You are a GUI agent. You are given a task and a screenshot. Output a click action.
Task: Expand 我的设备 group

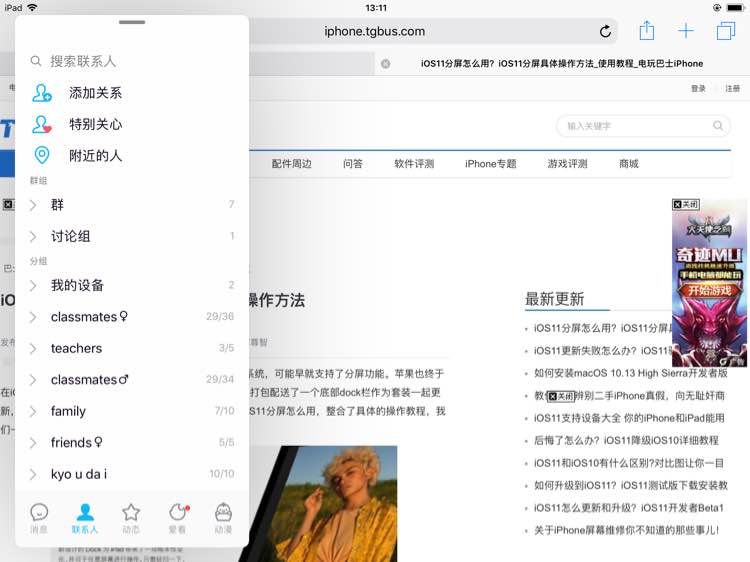tap(132, 286)
